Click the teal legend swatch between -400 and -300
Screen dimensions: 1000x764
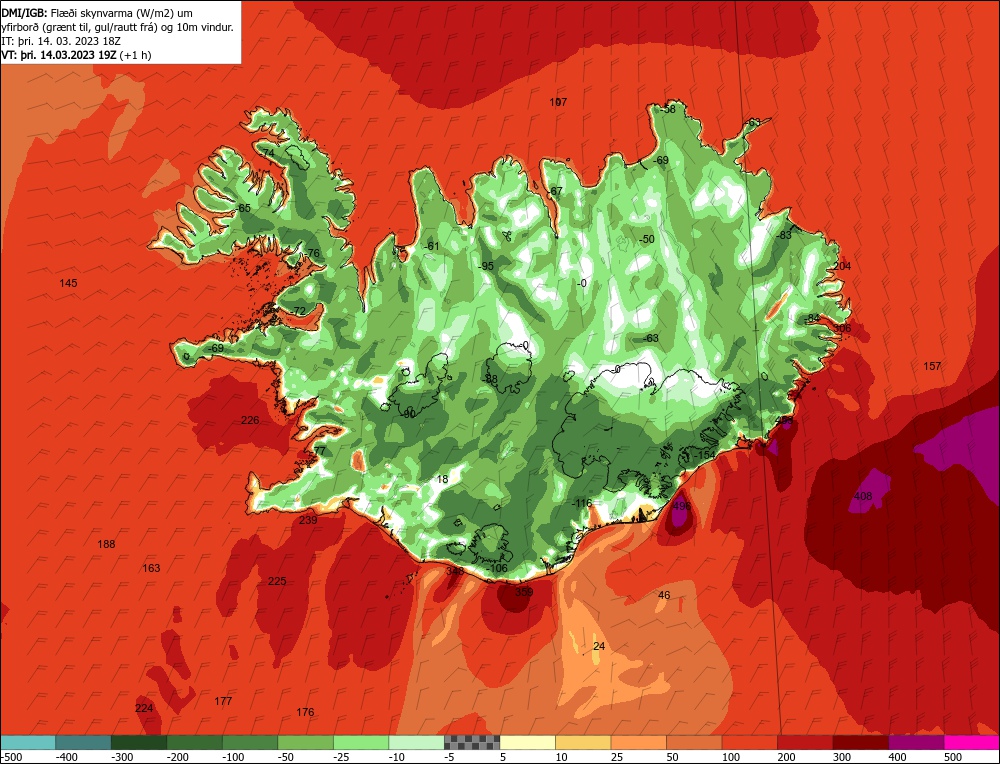click(x=83, y=742)
